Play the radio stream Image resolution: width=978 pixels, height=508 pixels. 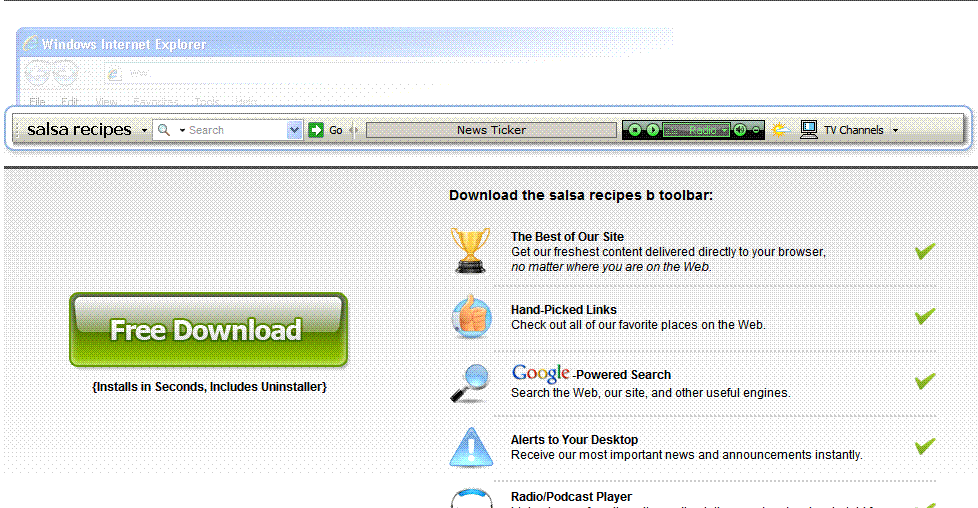point(652,130)
